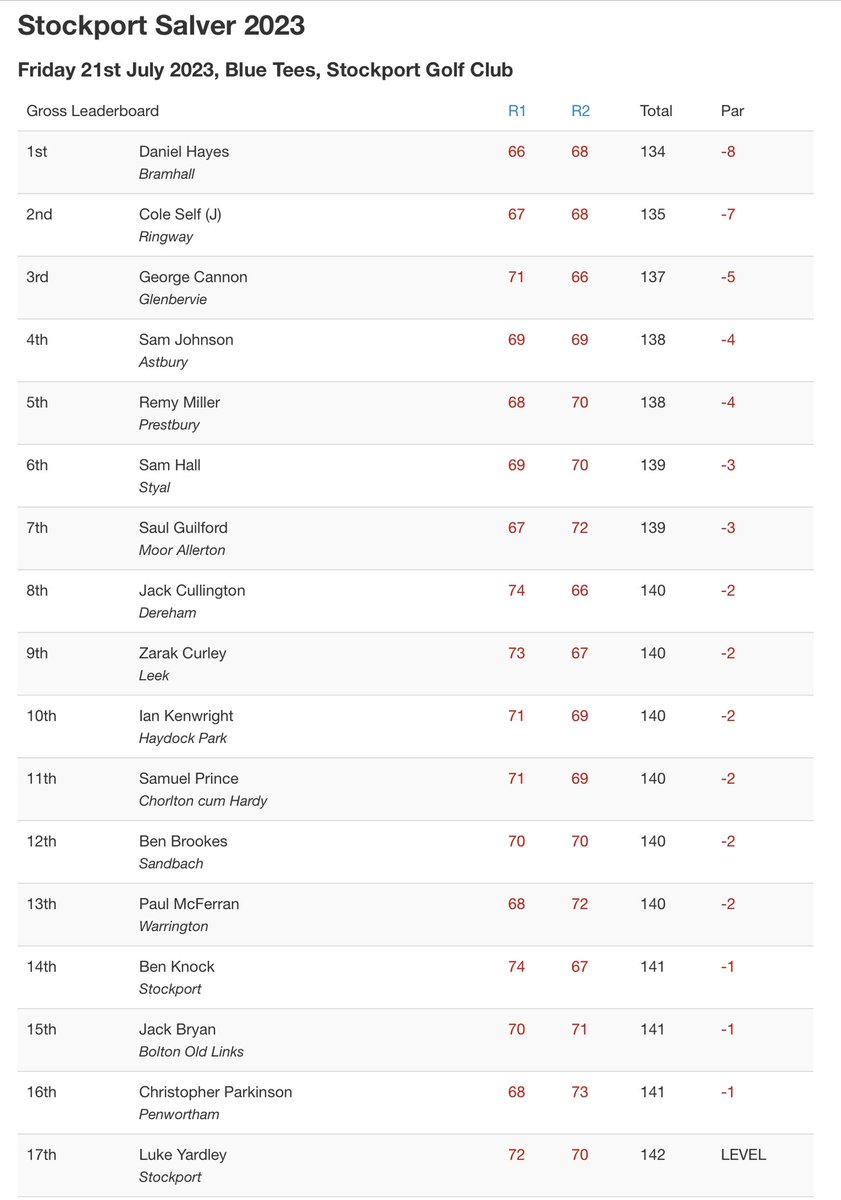Open Ben Knock's R1 score 74

click(516, 967)
